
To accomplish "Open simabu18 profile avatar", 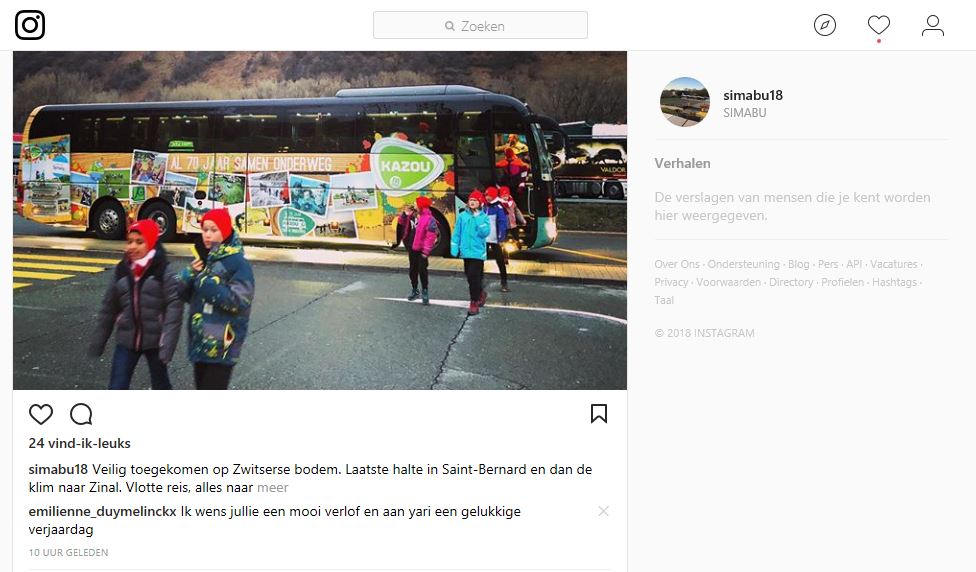I will 685,102.
